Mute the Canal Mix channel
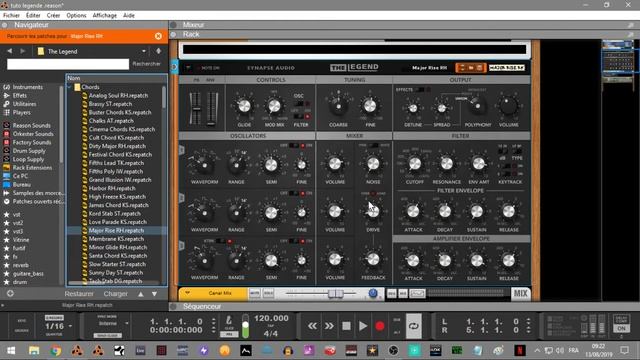640x360 pixels. pyautogui.click(x=255, y=293)
